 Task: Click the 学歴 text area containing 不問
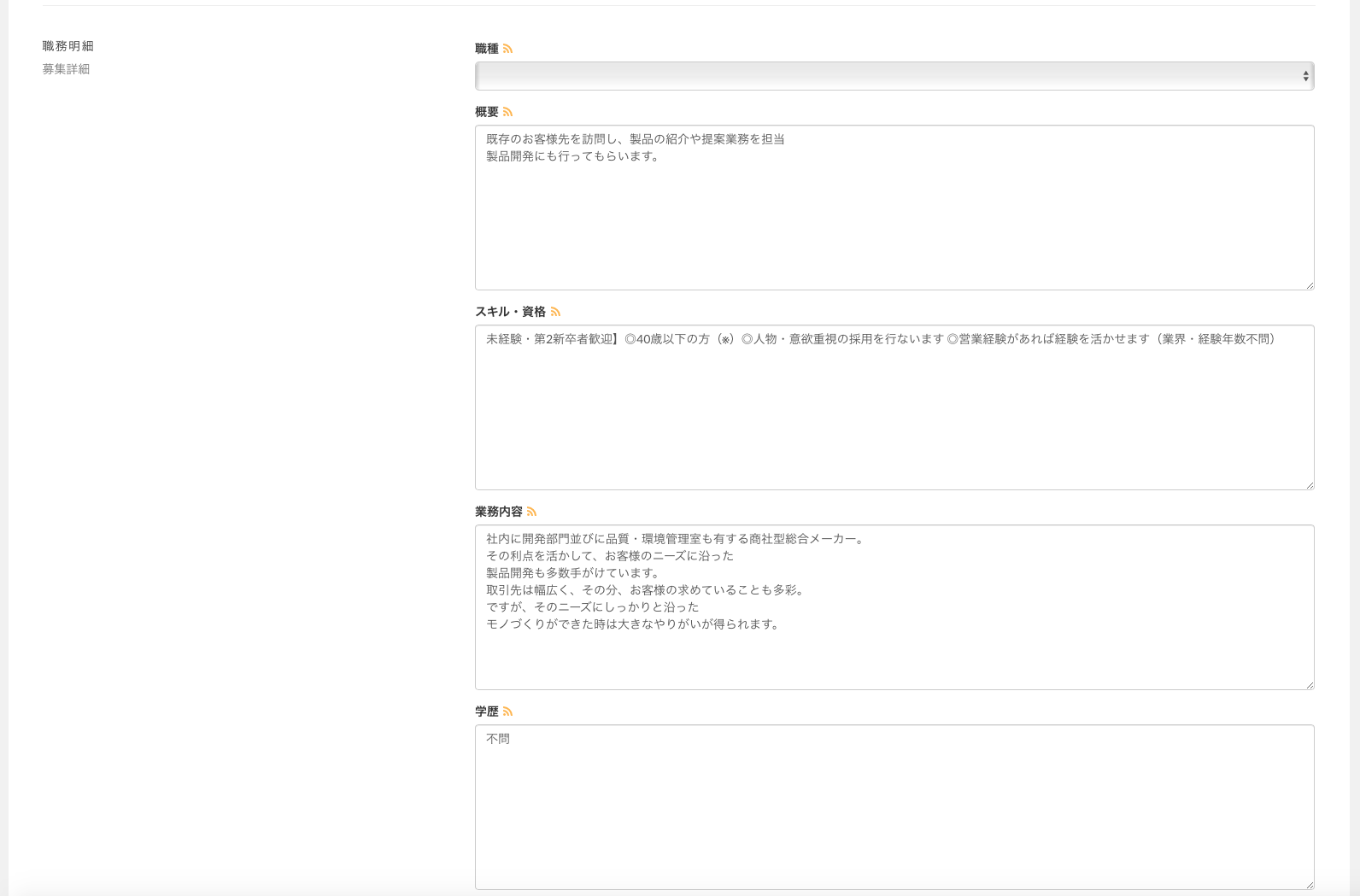point(894,807)
